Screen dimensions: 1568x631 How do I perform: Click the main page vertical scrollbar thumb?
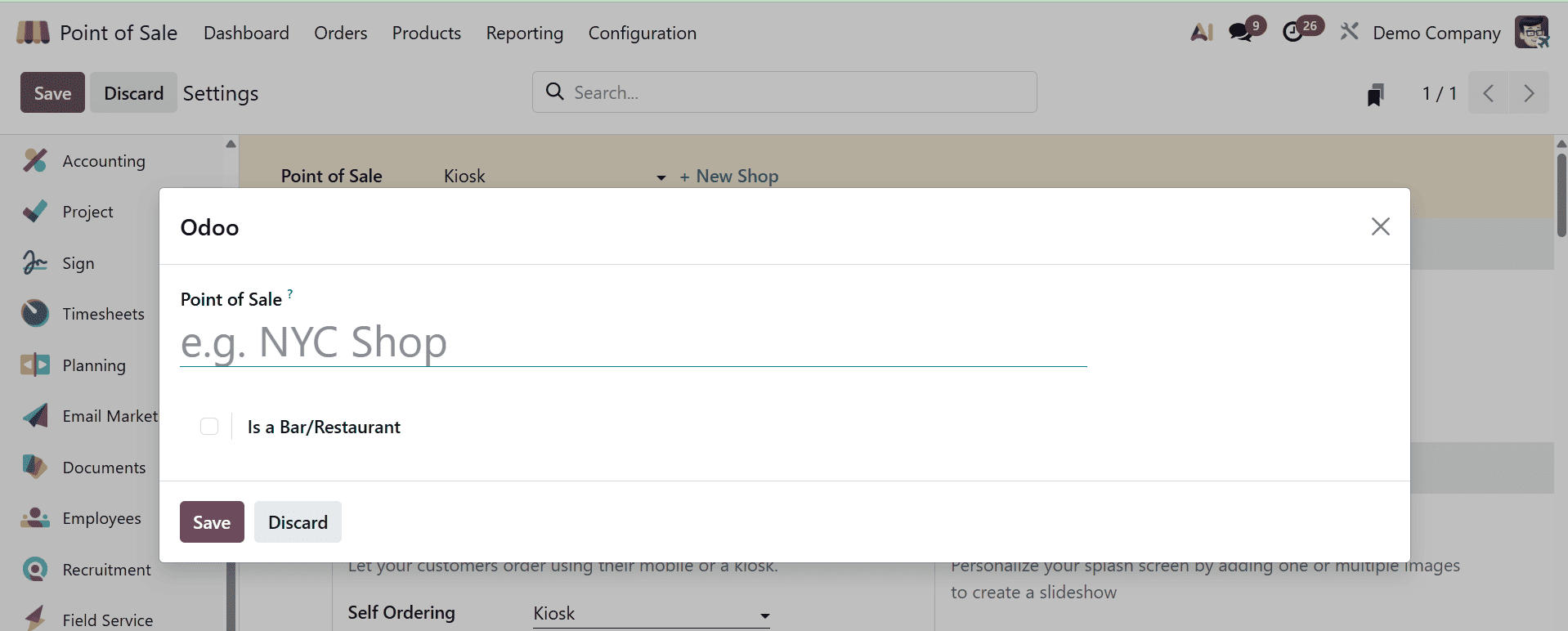(x=1561, y=194)
